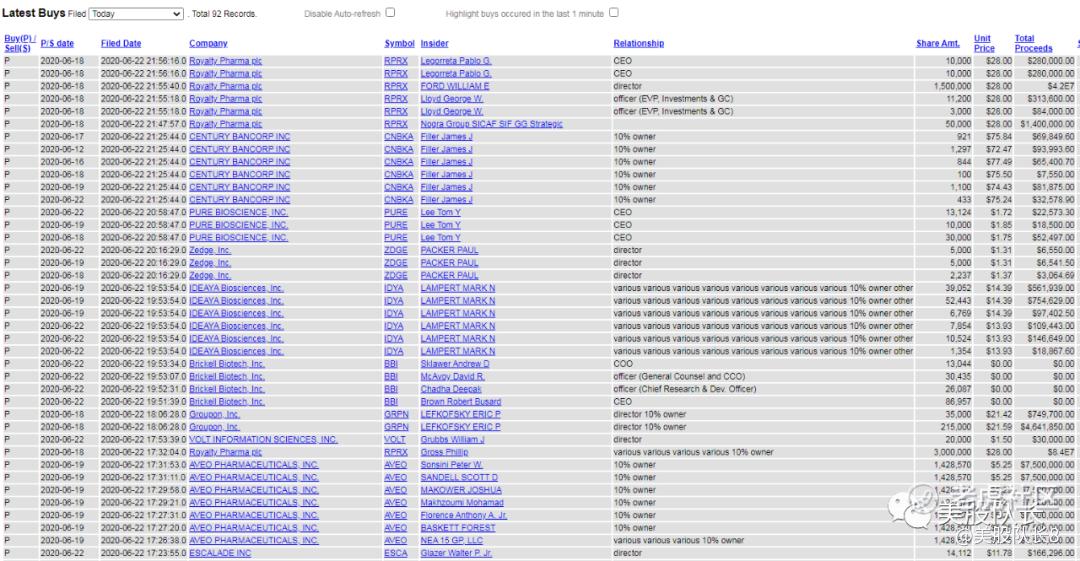Sort by Company column header
Screen dimensions: 1080x561
click(208, 43)
